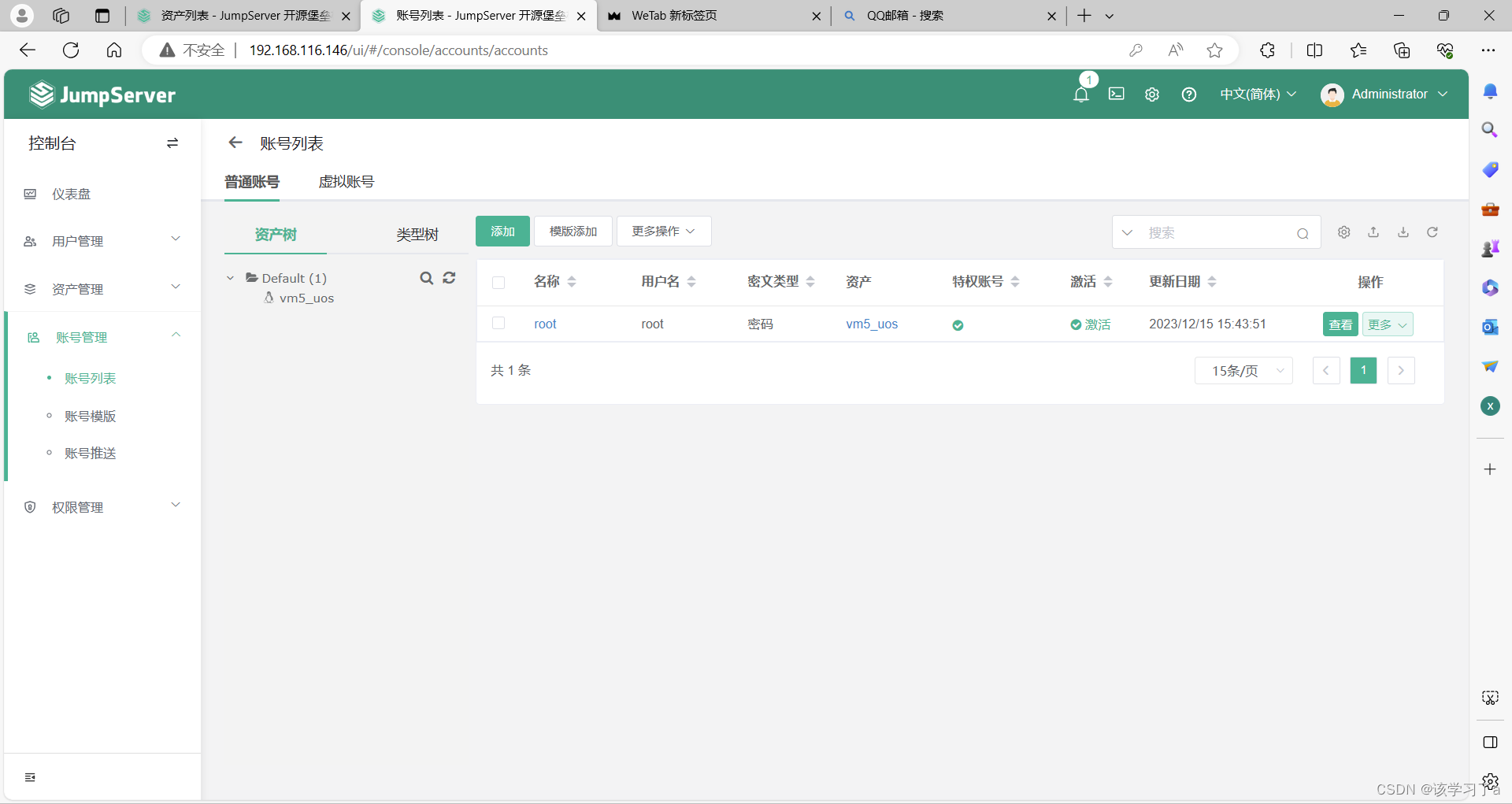Screen dimensions: 1512x804
Task: Check the root account row checkbox
Action: pyautogui.click(x=498, y=324)
